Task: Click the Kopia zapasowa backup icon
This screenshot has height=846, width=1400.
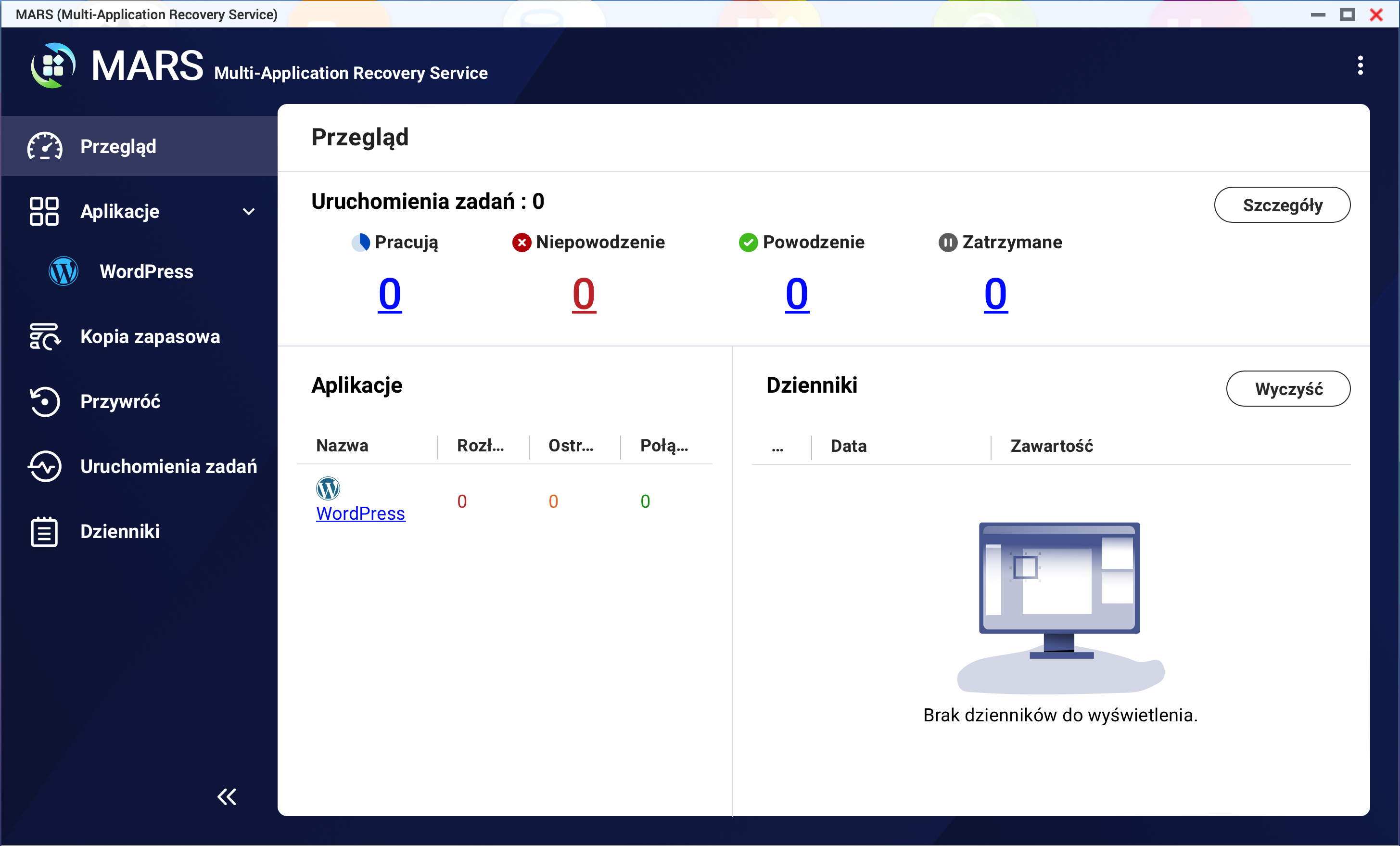Action: [x=44, y=336]
